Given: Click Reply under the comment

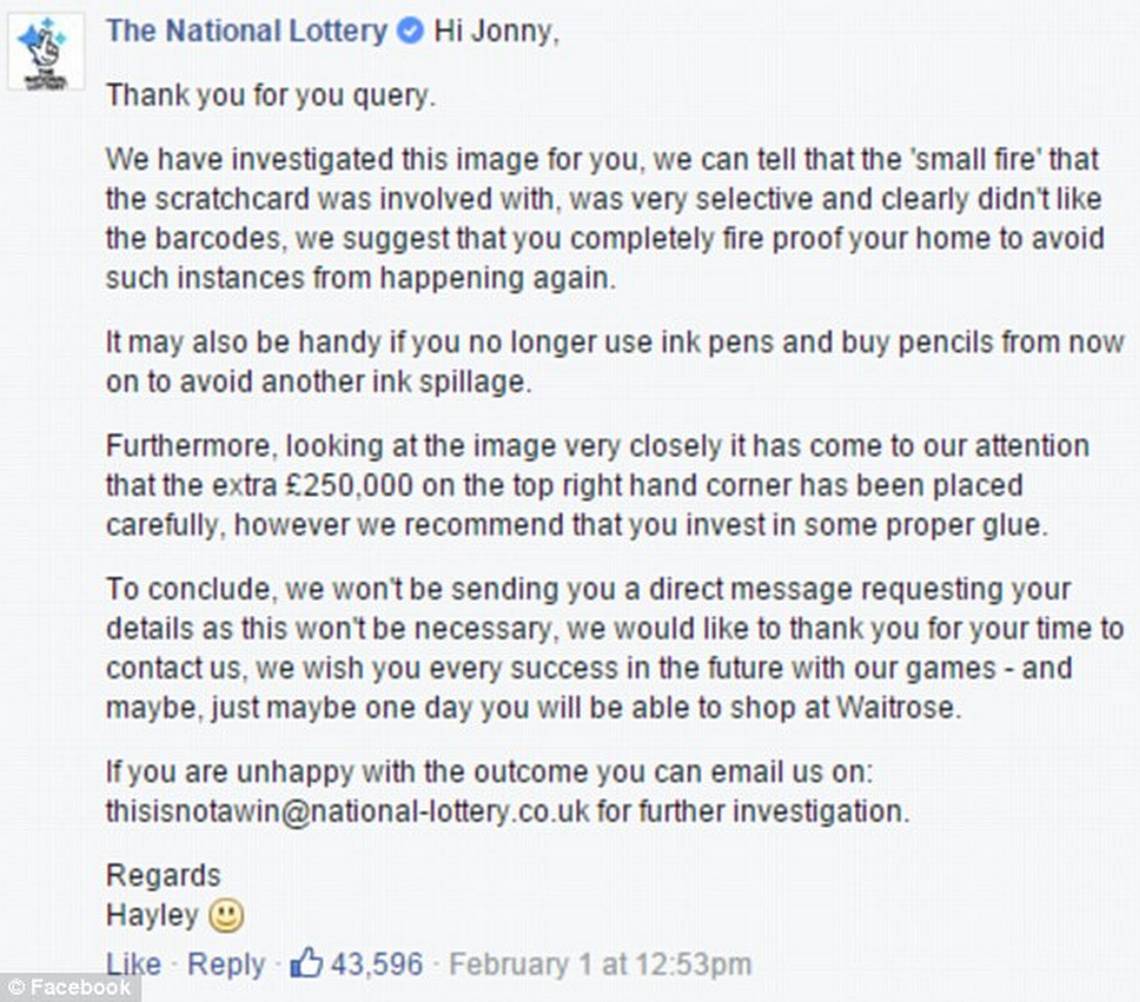Looking at the screenshot, I should click(x=226, y=964).
